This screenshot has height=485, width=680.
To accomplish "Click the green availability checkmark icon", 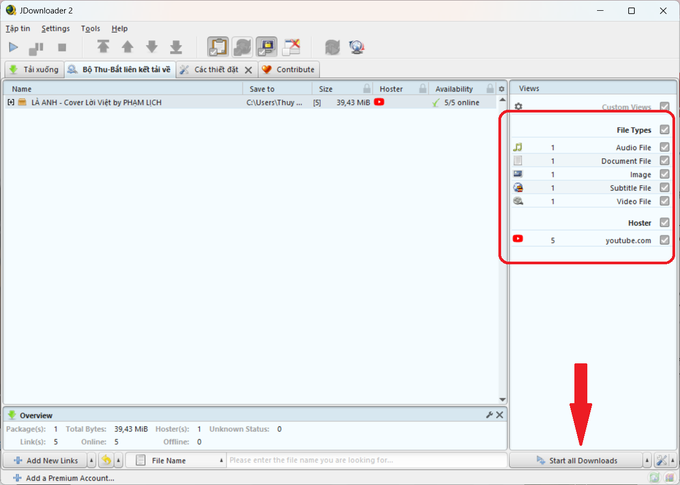I will tap(436, 103).
